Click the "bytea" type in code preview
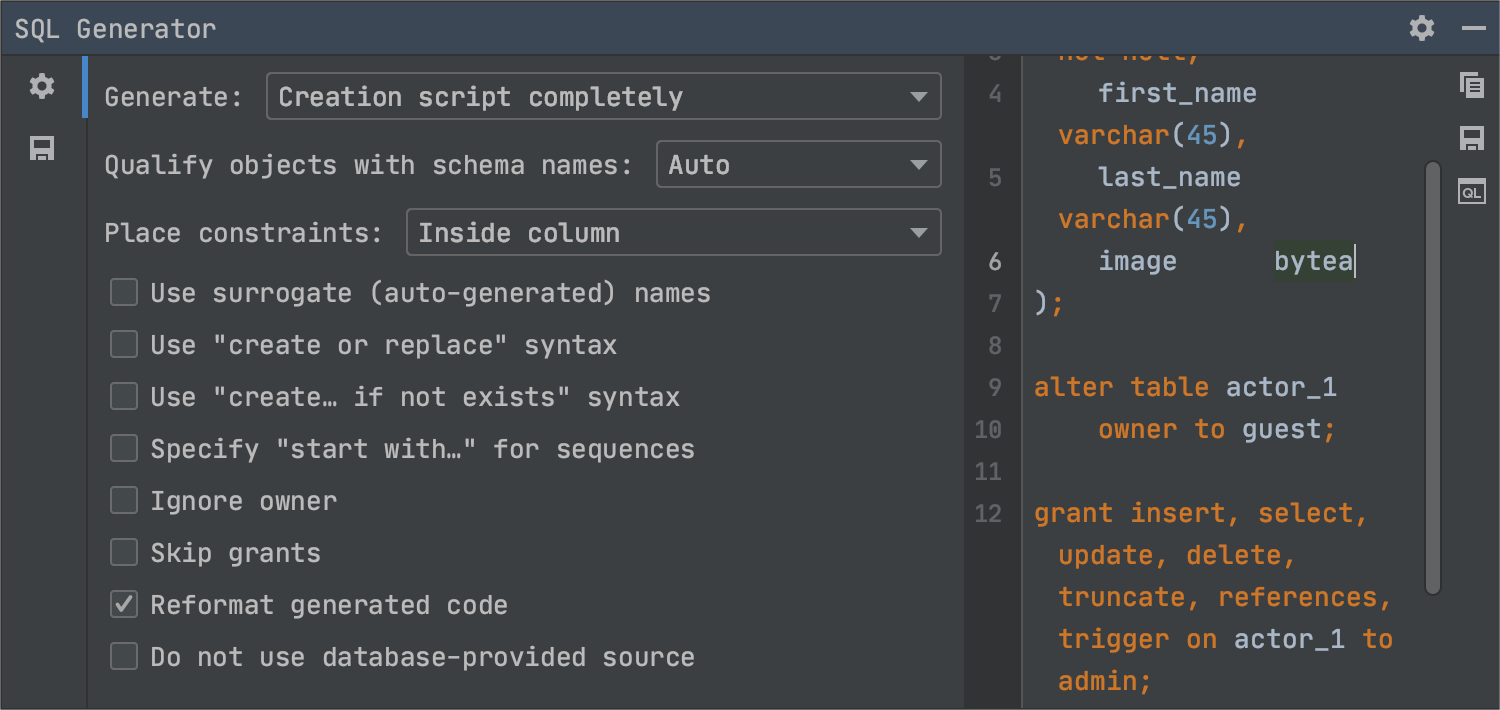The width and height of the screenshot is (1500, 710). [x=1313, y=262]
